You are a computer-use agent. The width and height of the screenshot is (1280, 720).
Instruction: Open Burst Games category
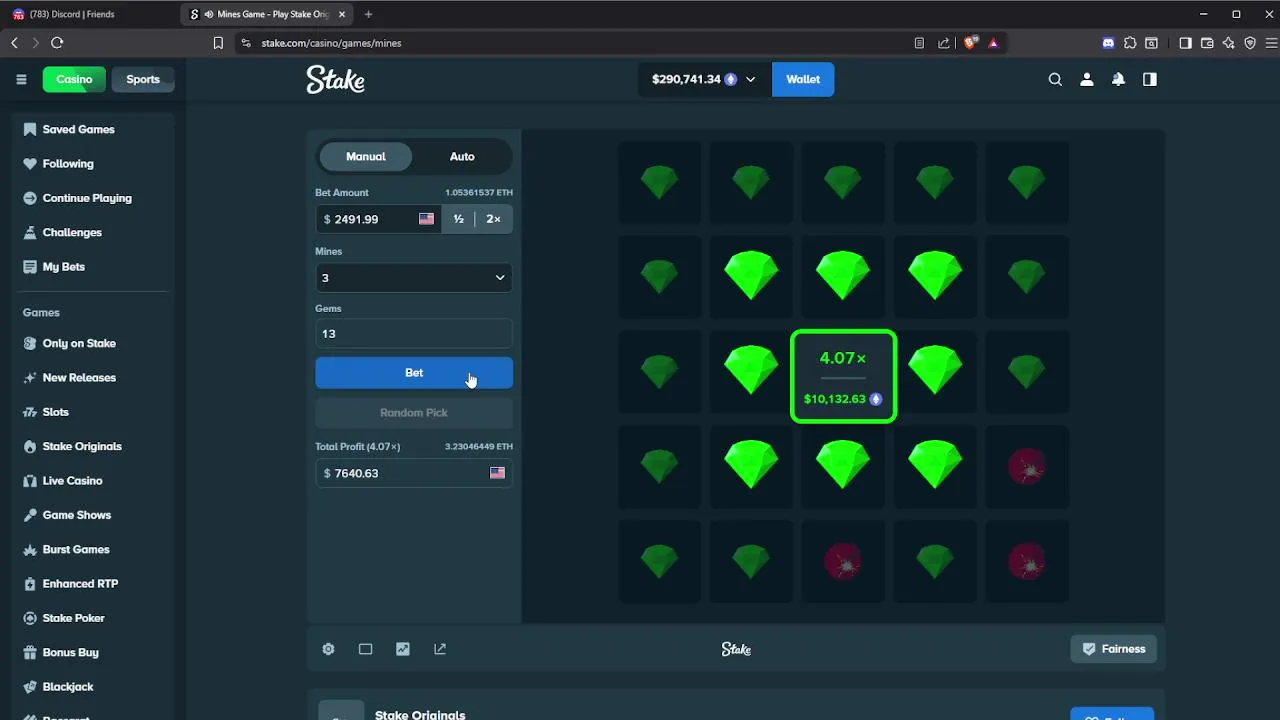point(76,549)
